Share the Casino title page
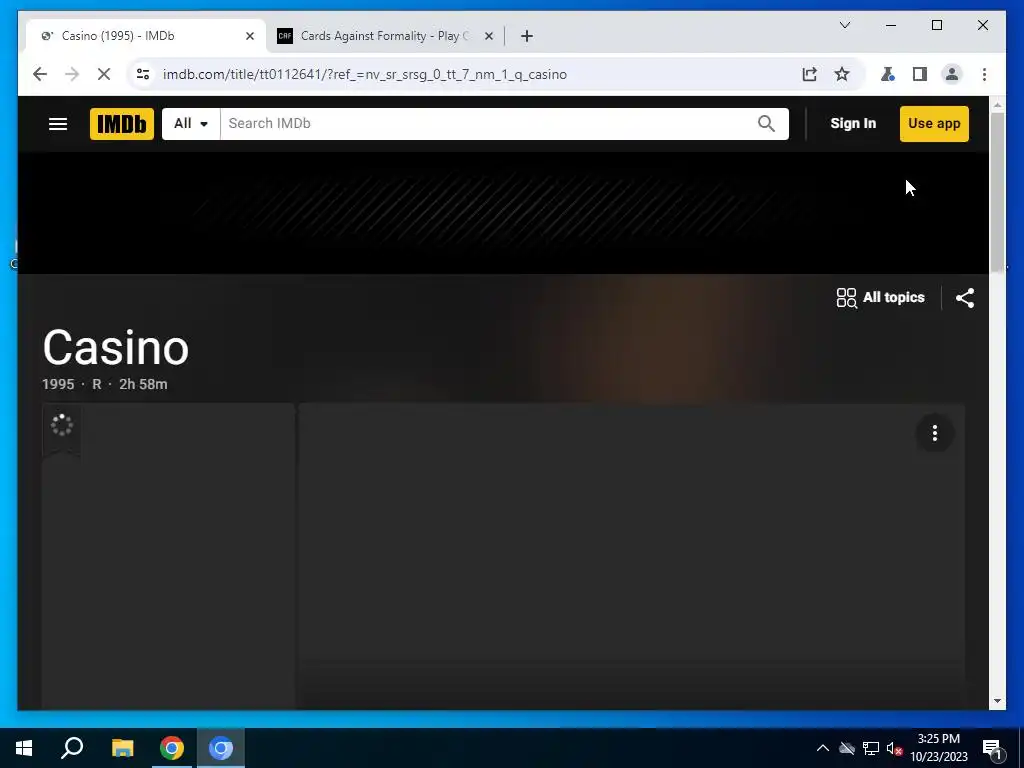Viewport: 1024px width, 768px height. [965, 298]
